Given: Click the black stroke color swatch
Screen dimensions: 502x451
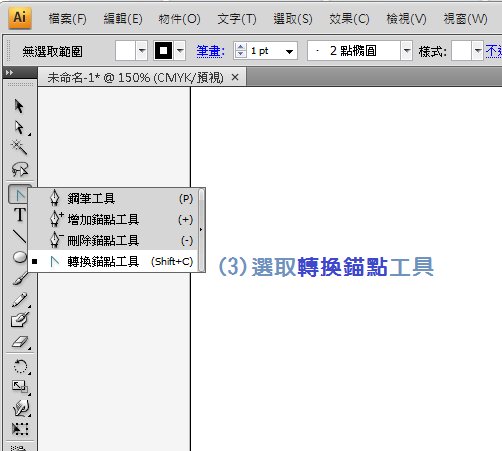Looking at the screenshot, I should (163, 51).
